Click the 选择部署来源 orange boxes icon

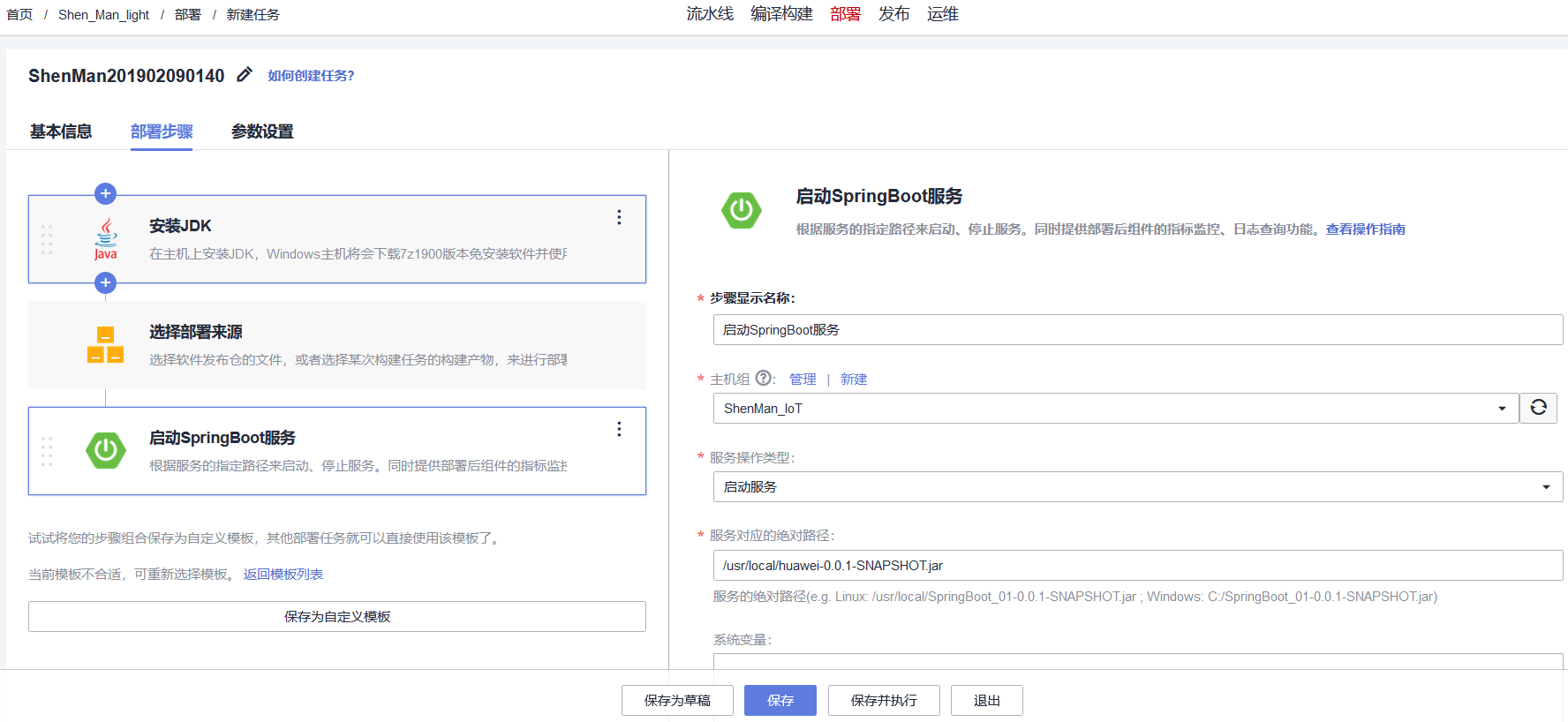106,345
